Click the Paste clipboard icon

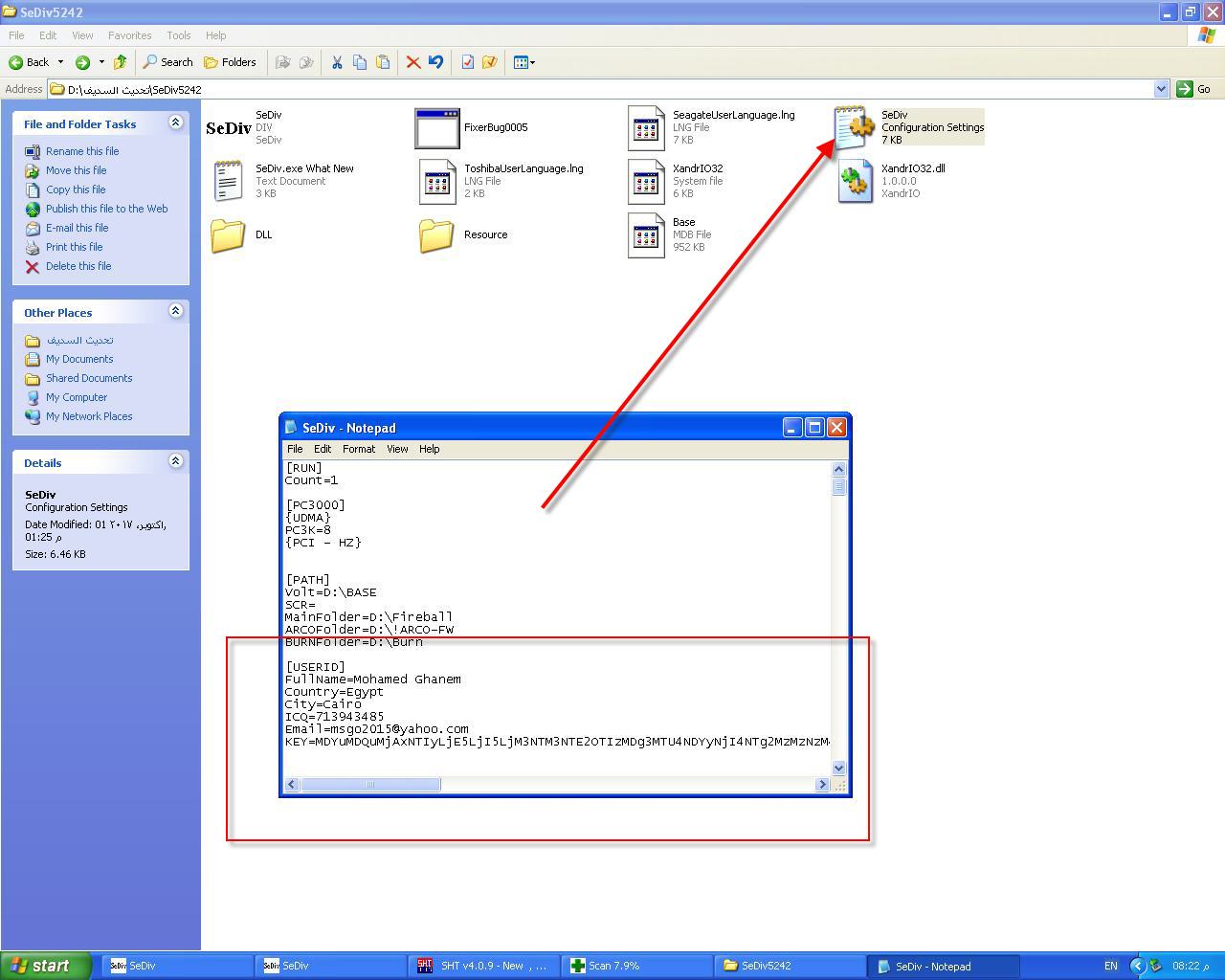tap(383, 62)
